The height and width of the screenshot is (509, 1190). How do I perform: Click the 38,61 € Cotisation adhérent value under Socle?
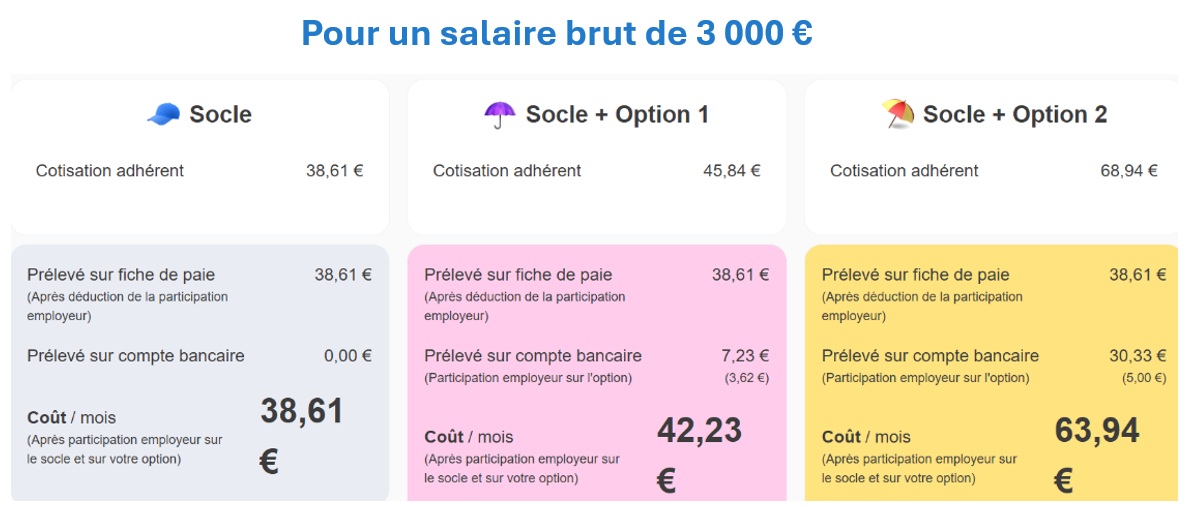tap(334, 171)
